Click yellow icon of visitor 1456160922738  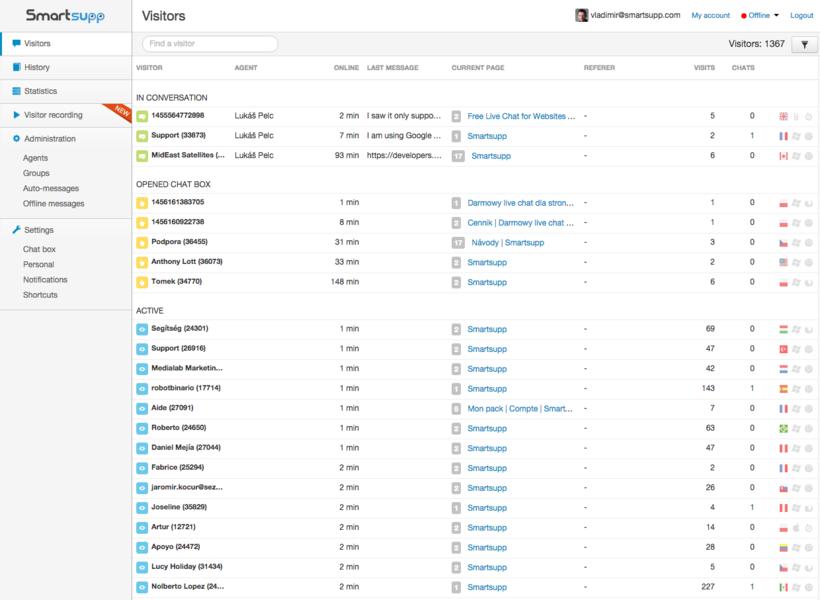[x=142, y=223]
